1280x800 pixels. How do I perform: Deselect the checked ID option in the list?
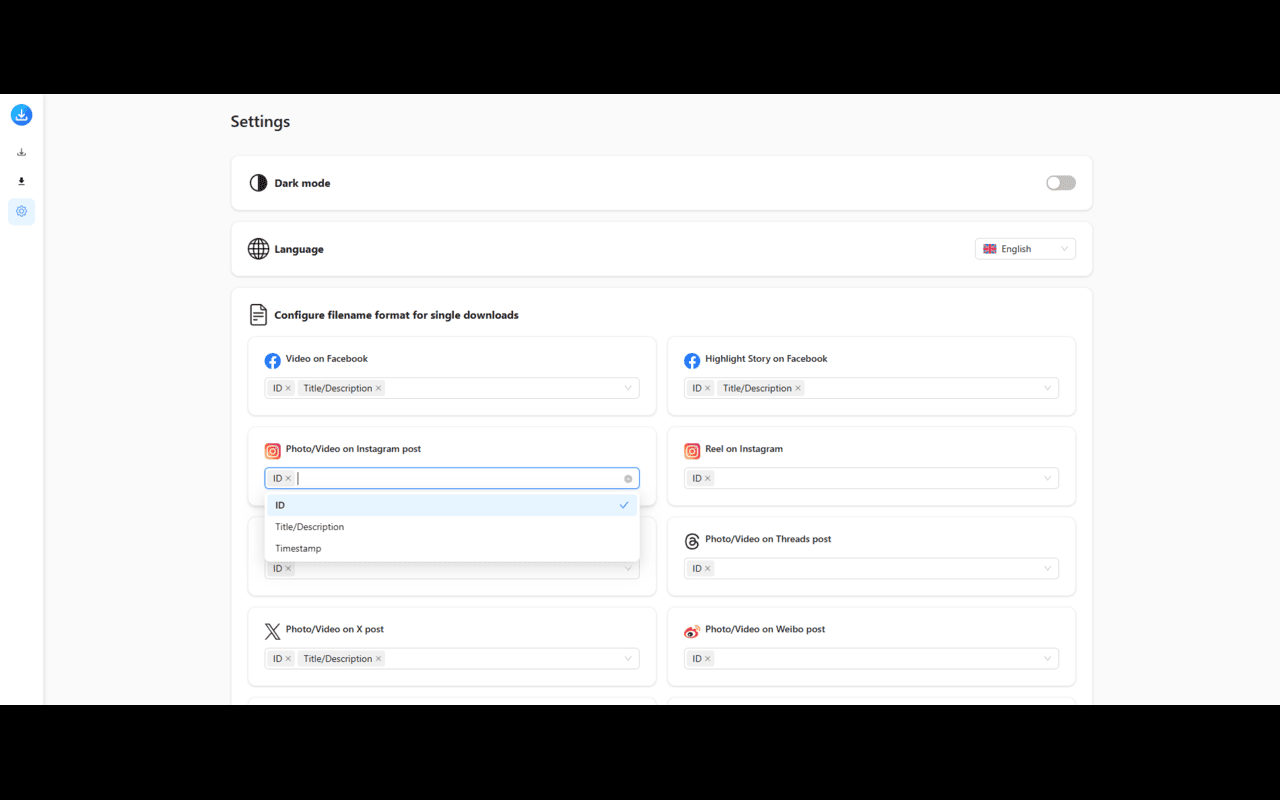[450, 505]
